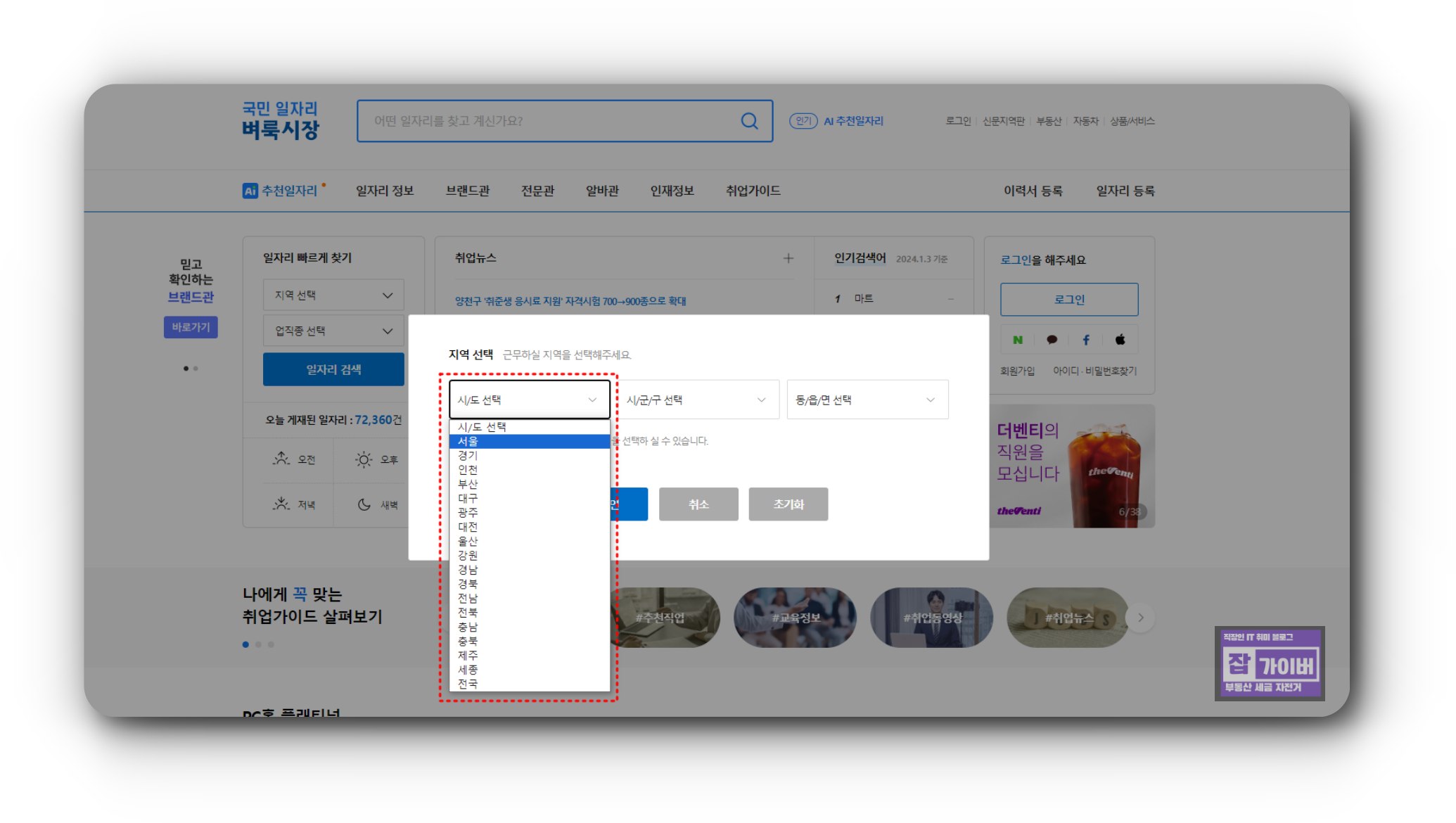Choose 부산 from the region list
Screen dimensions: 1456x823
point(529,484)
